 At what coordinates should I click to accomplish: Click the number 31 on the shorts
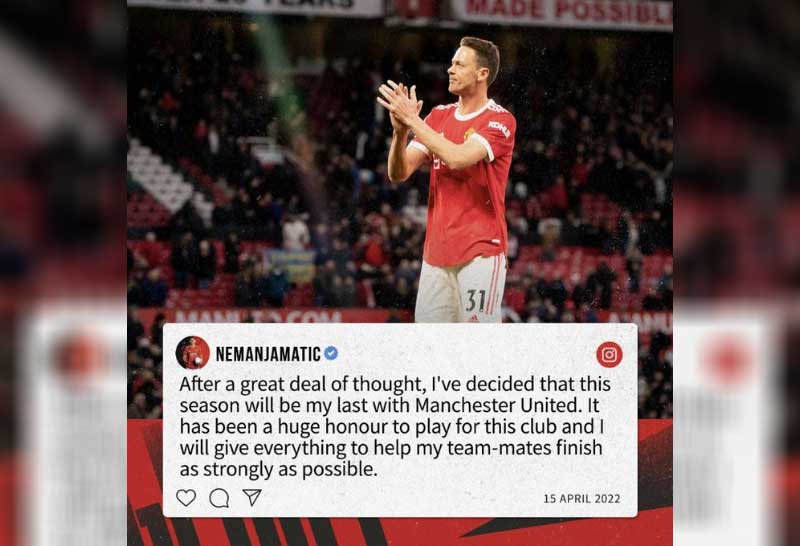click(476, 301)
